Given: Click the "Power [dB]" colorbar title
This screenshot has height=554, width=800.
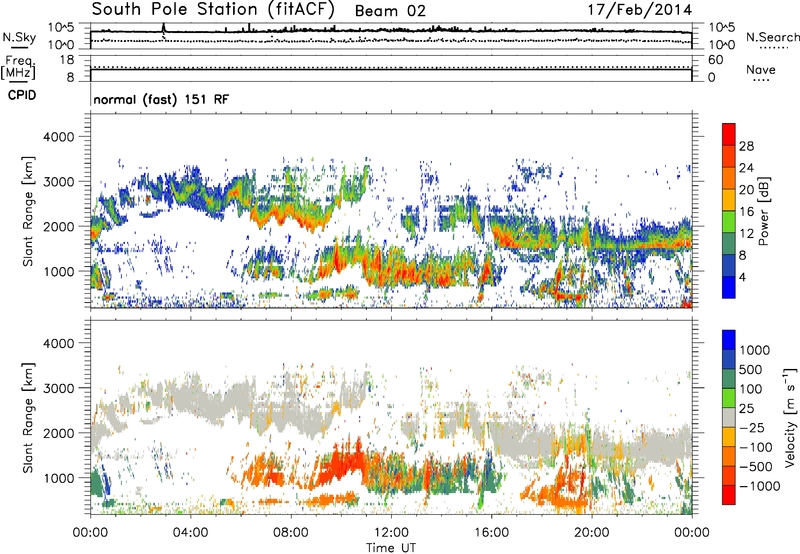Looking at the screenshot, I should (x=763, y=211).
